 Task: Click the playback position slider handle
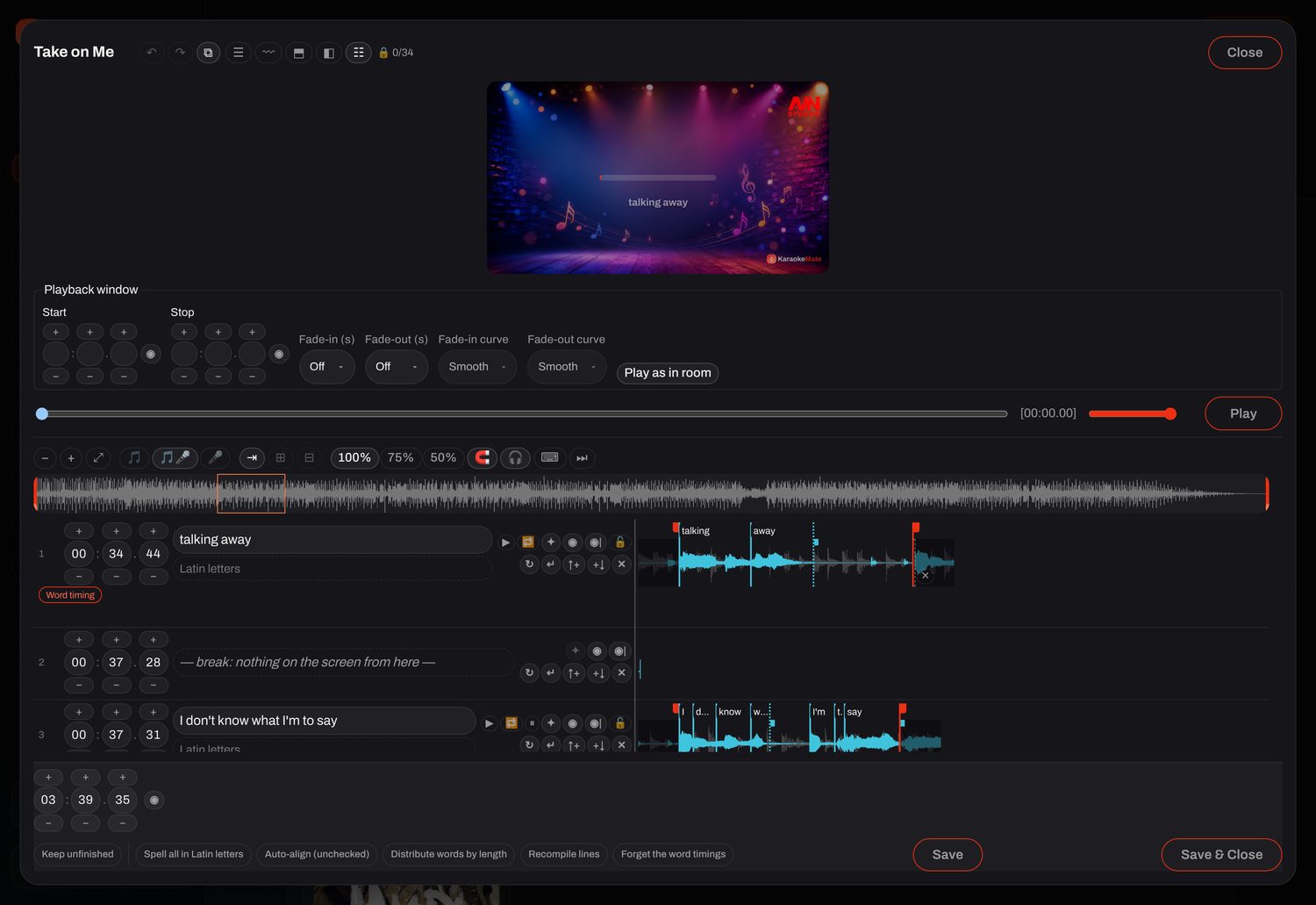tap(41, 413)
